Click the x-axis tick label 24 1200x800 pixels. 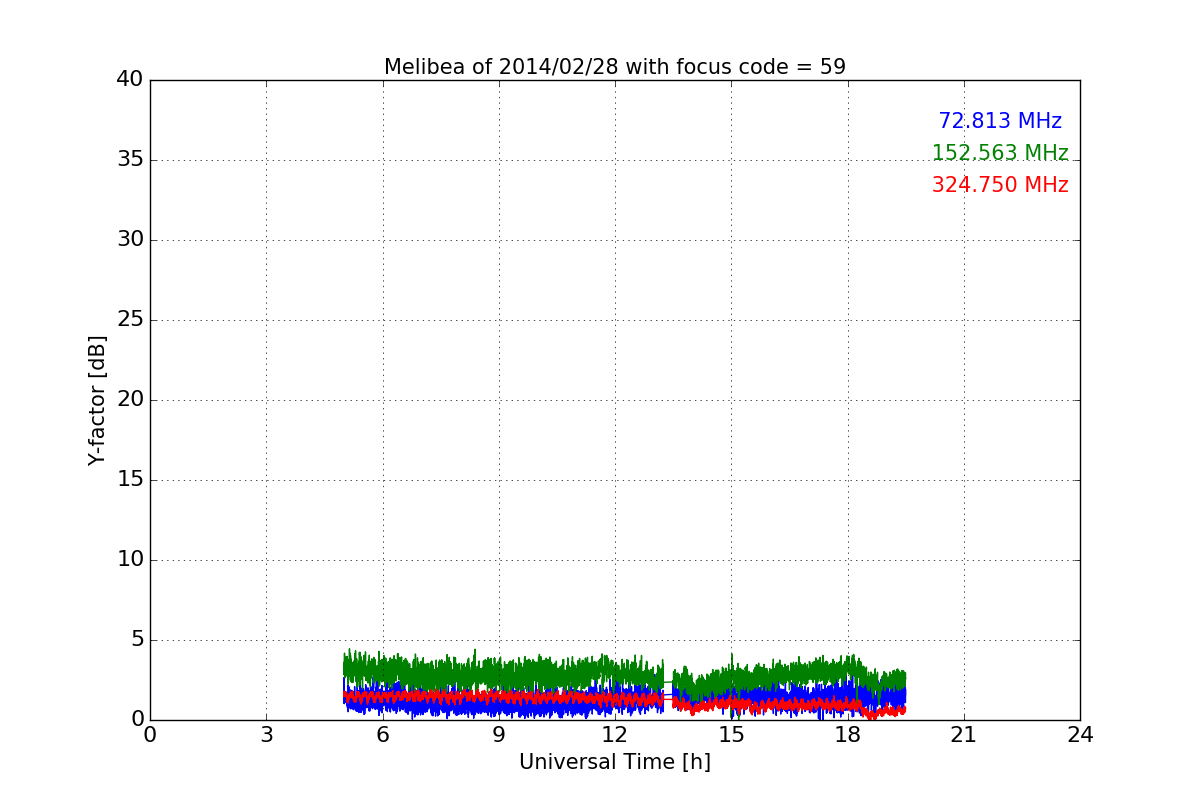(1080, 735)
